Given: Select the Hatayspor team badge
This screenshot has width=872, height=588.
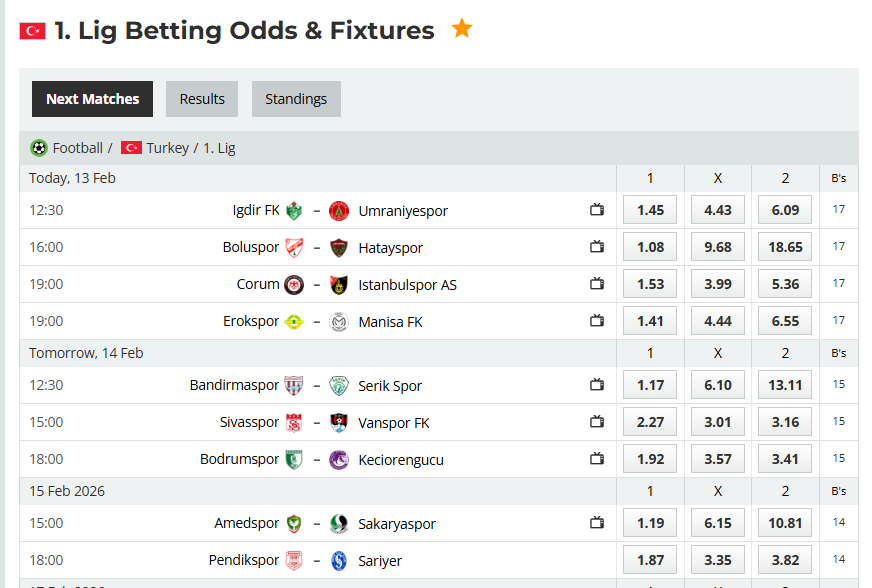Looking at the screenshot, I should (x=339, y=247).
